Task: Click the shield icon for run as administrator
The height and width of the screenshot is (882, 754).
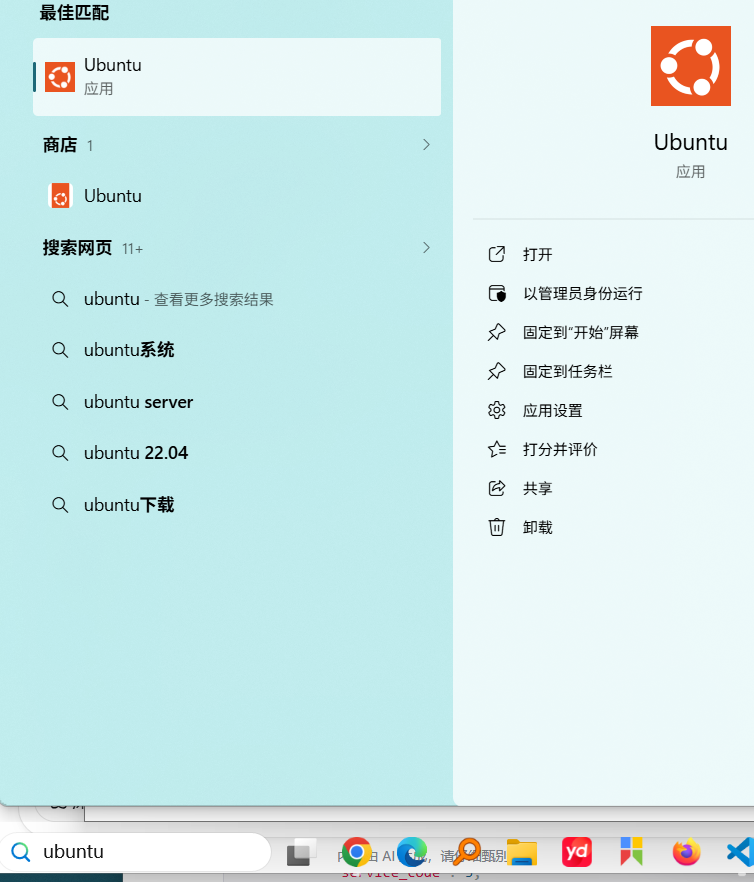Action: (x=497, y=293)
